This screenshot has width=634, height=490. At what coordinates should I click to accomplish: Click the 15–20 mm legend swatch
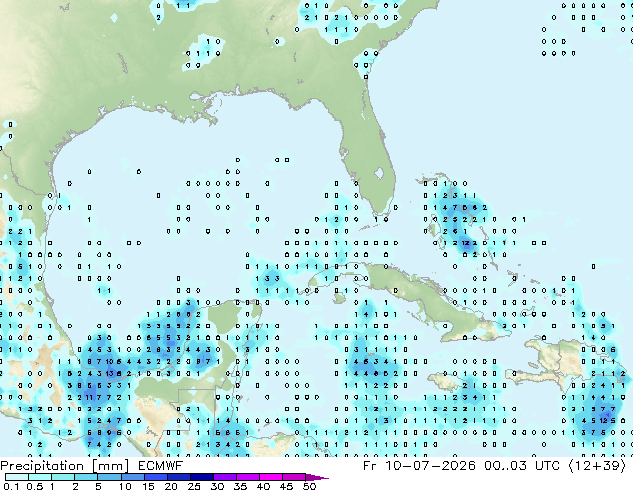pyautogui.click(x=156, y=477)
